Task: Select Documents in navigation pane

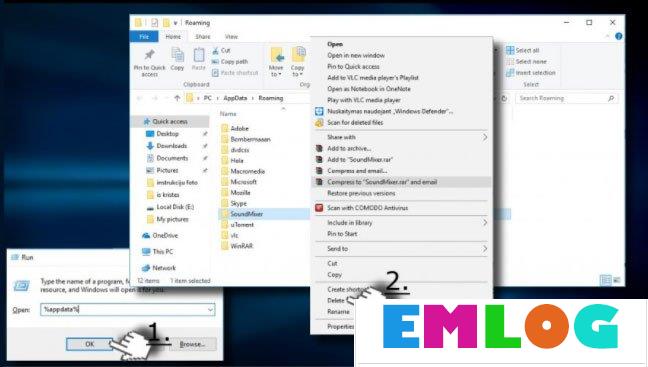Action: click(172, 158)
